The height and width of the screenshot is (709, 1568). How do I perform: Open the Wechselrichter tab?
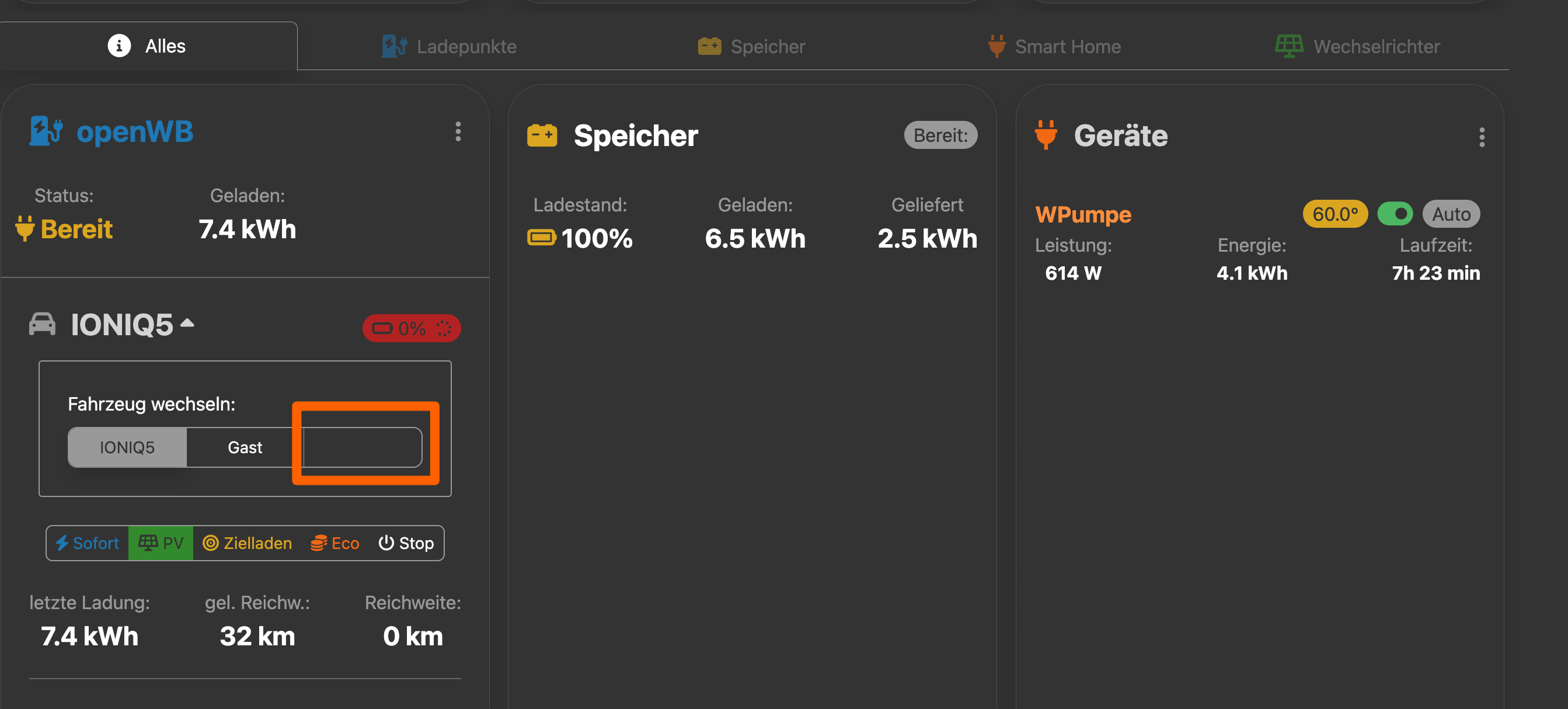[x=1357, y=46]
